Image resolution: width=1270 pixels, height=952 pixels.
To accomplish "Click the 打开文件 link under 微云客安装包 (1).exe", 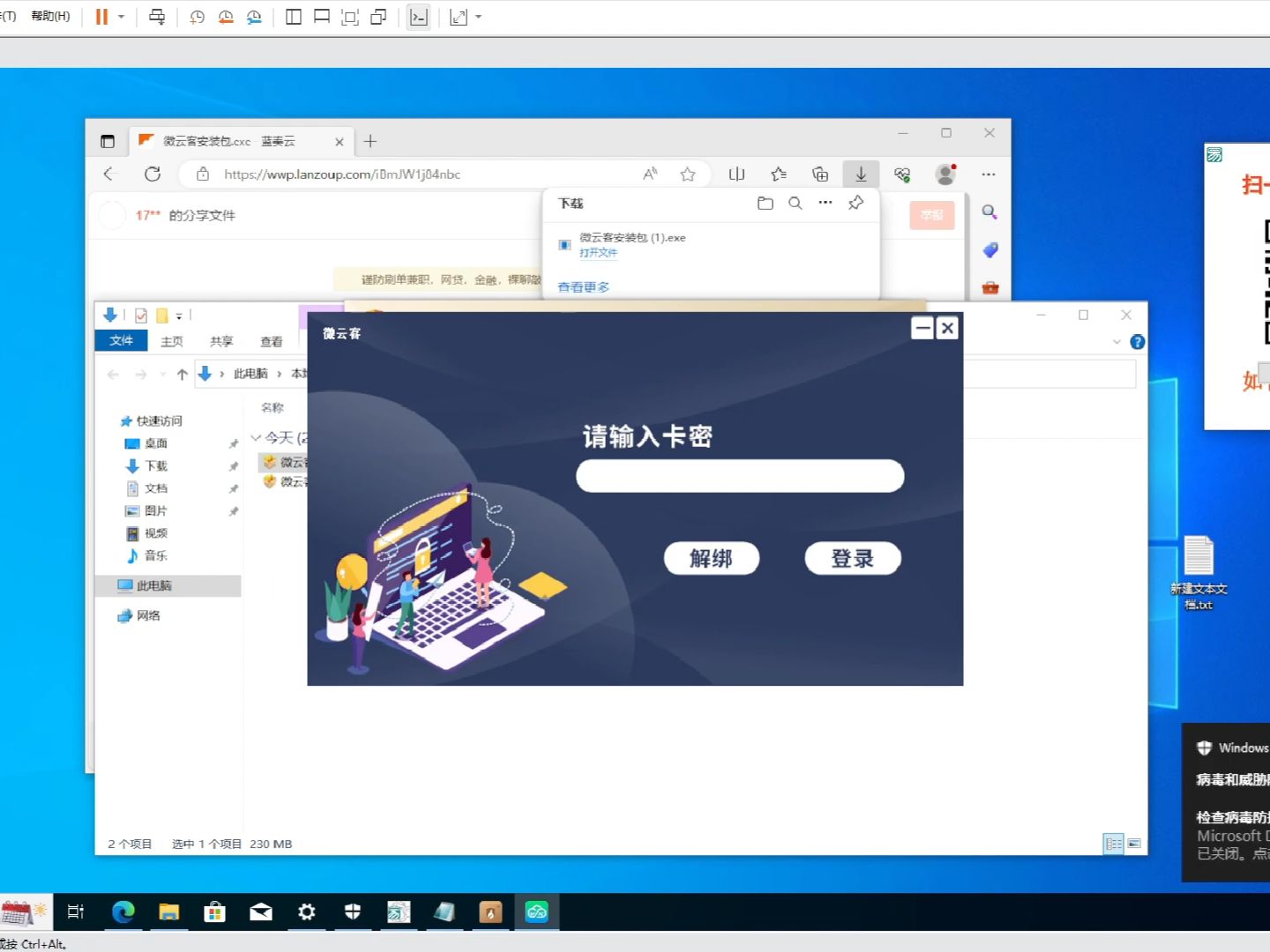I will click(598, 253).
